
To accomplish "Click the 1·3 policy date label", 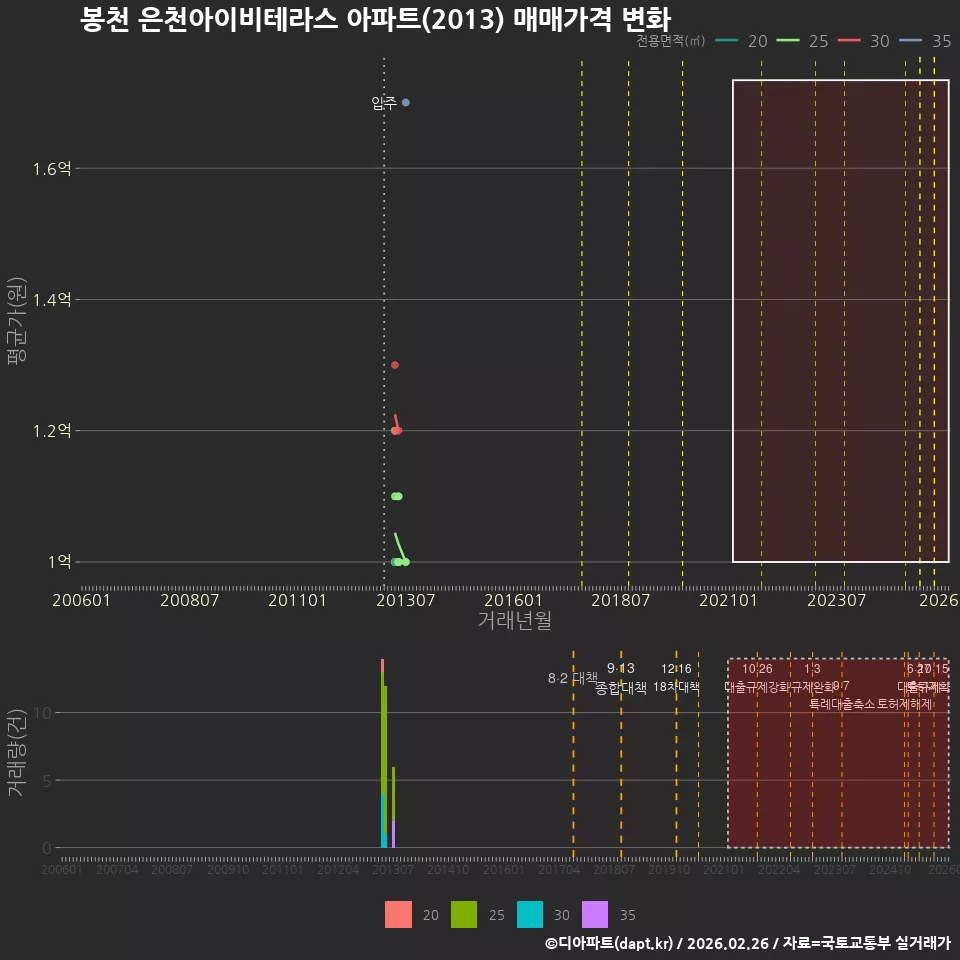I will tap(812, 669).
